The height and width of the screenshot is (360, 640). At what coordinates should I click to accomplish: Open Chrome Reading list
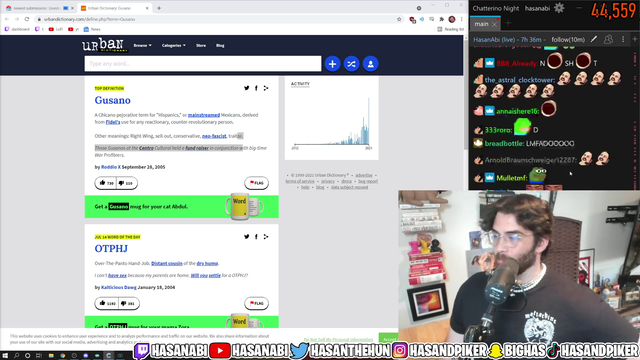(451, 29)
